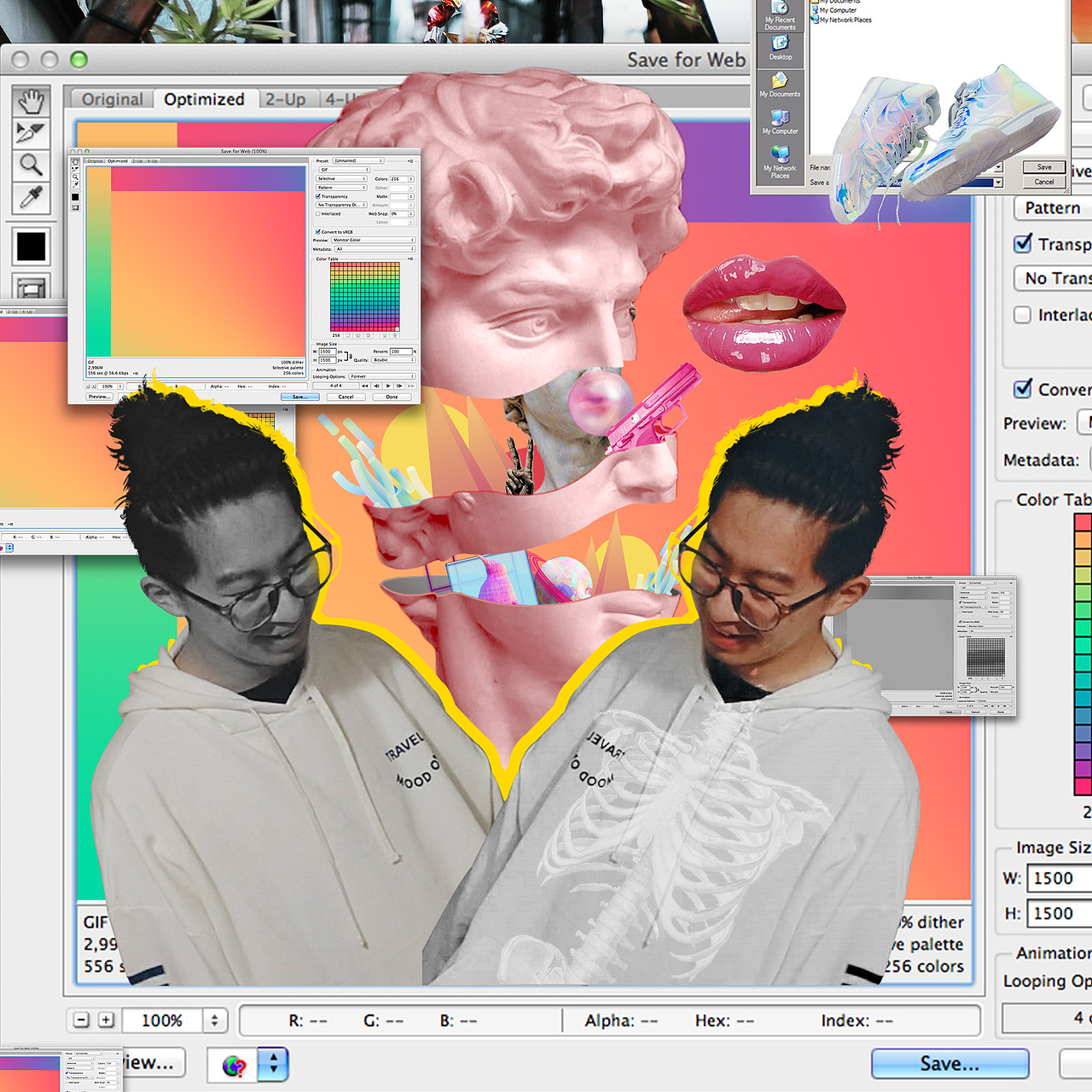Open the Preset dropdown in the small window
The height and width of the screenshot is (1092, 1092).
(358, 160)
